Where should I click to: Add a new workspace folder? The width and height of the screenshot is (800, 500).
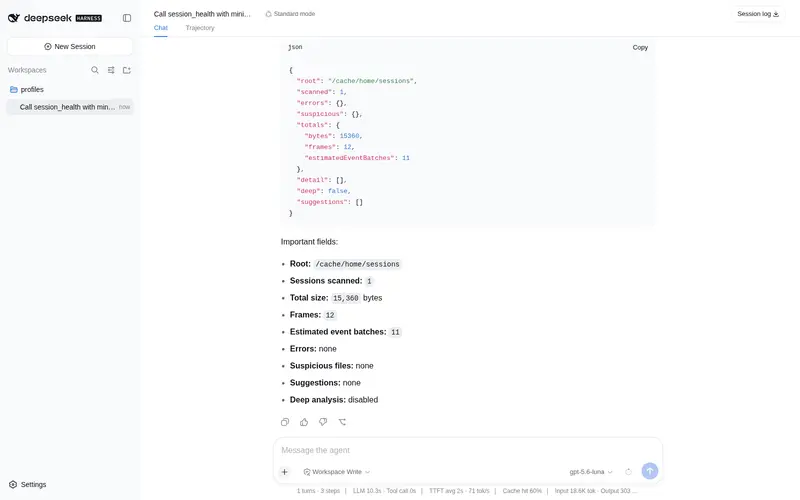pyautogui.click(x=127, y=70)
